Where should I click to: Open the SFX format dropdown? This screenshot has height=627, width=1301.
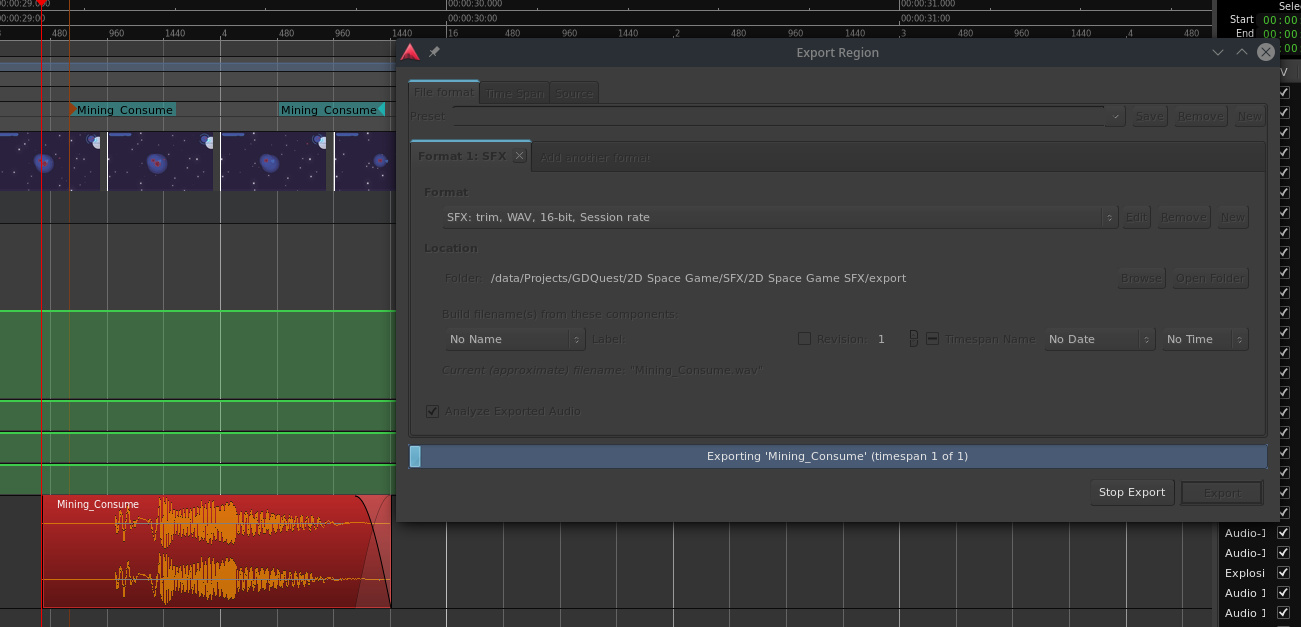(x=780, y=217)
